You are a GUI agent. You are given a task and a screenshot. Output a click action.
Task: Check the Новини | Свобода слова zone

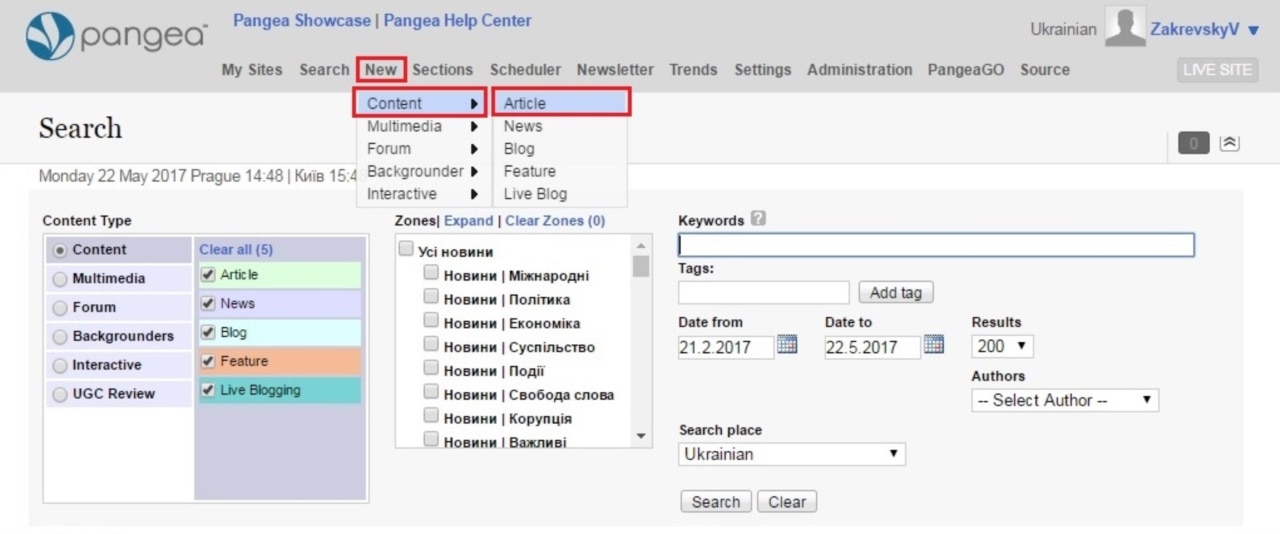(431, 392)
